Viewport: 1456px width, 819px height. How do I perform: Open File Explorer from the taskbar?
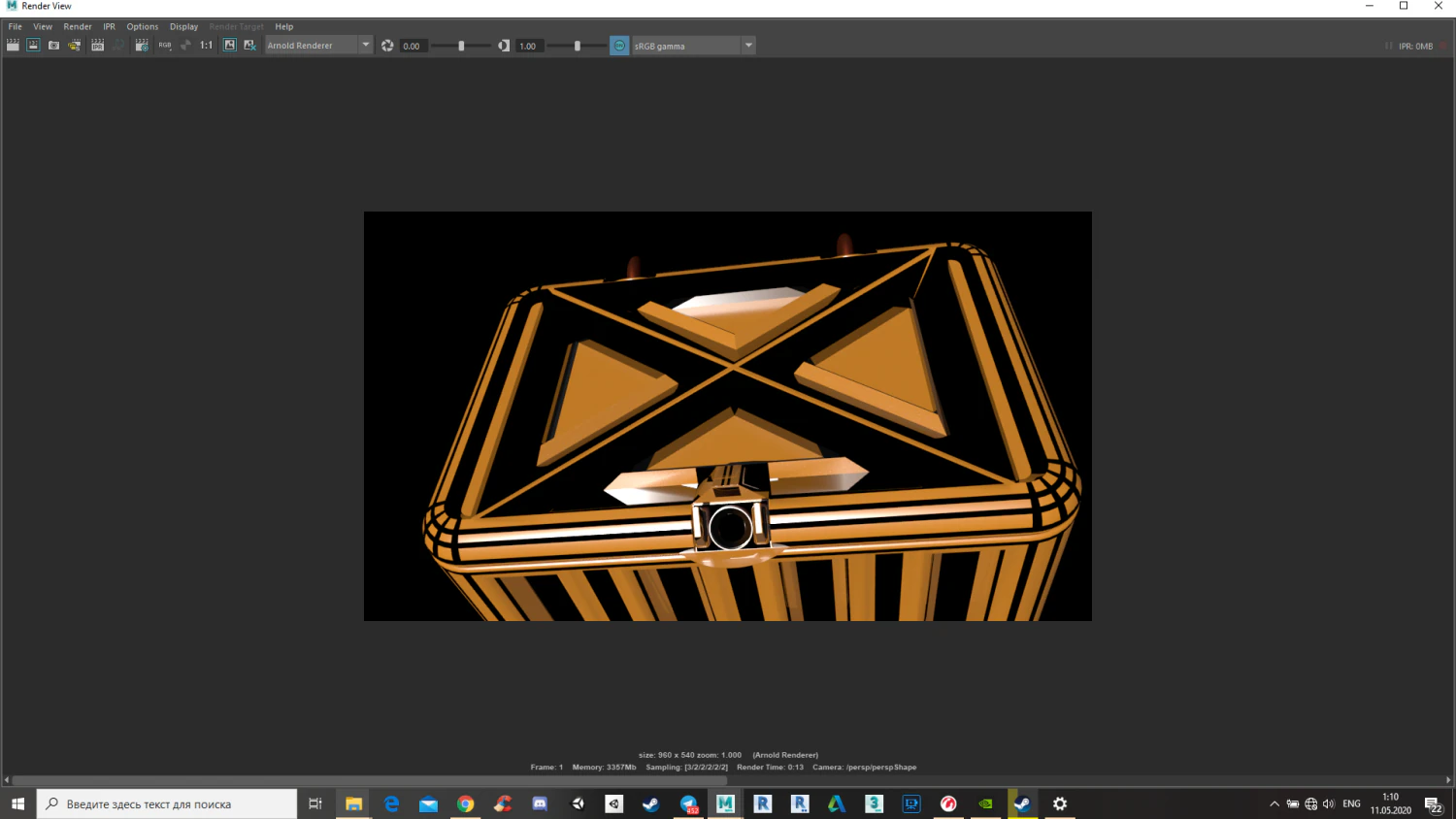coord(353,803)
